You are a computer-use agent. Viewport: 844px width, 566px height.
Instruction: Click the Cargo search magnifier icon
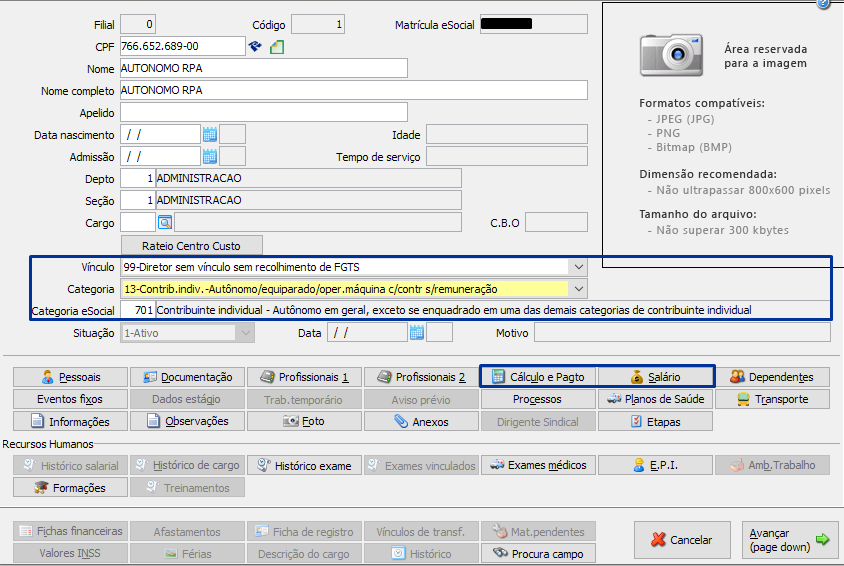coord(165,222)
